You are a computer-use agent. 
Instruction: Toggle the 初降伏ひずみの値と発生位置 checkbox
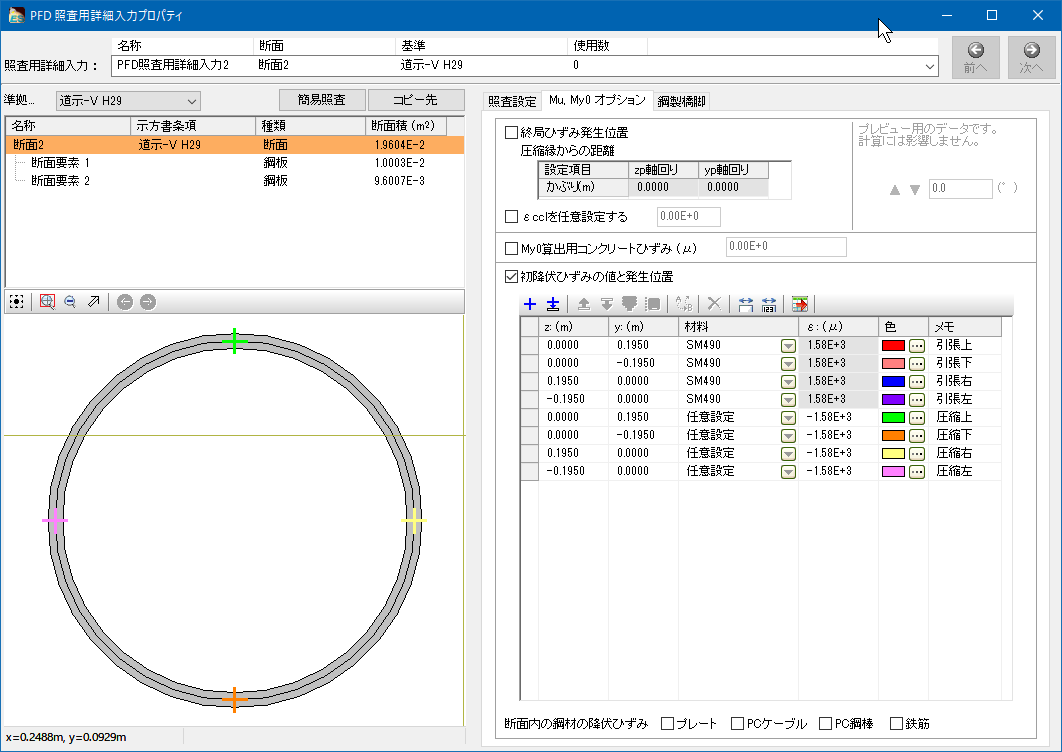(512, 276)
